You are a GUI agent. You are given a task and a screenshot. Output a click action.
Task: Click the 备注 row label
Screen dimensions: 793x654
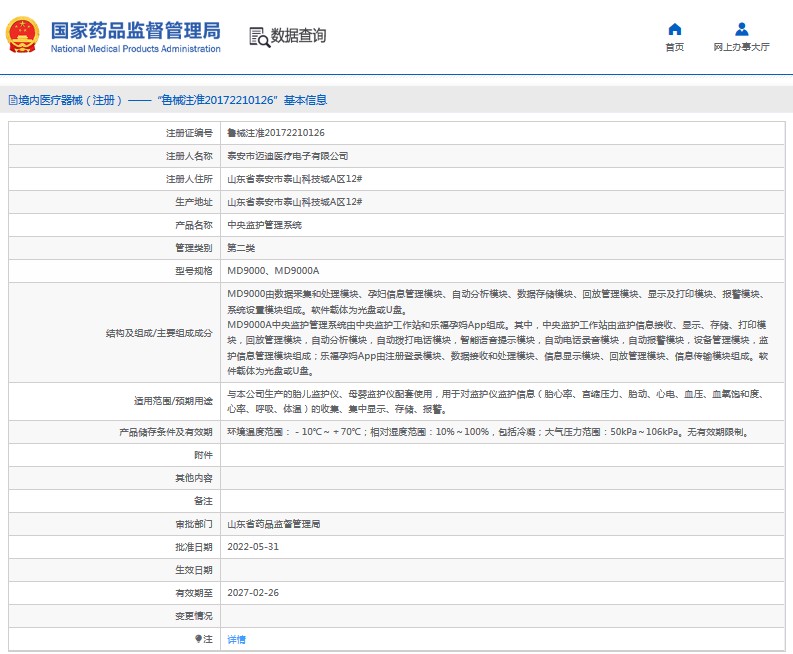tap(203, 501)
